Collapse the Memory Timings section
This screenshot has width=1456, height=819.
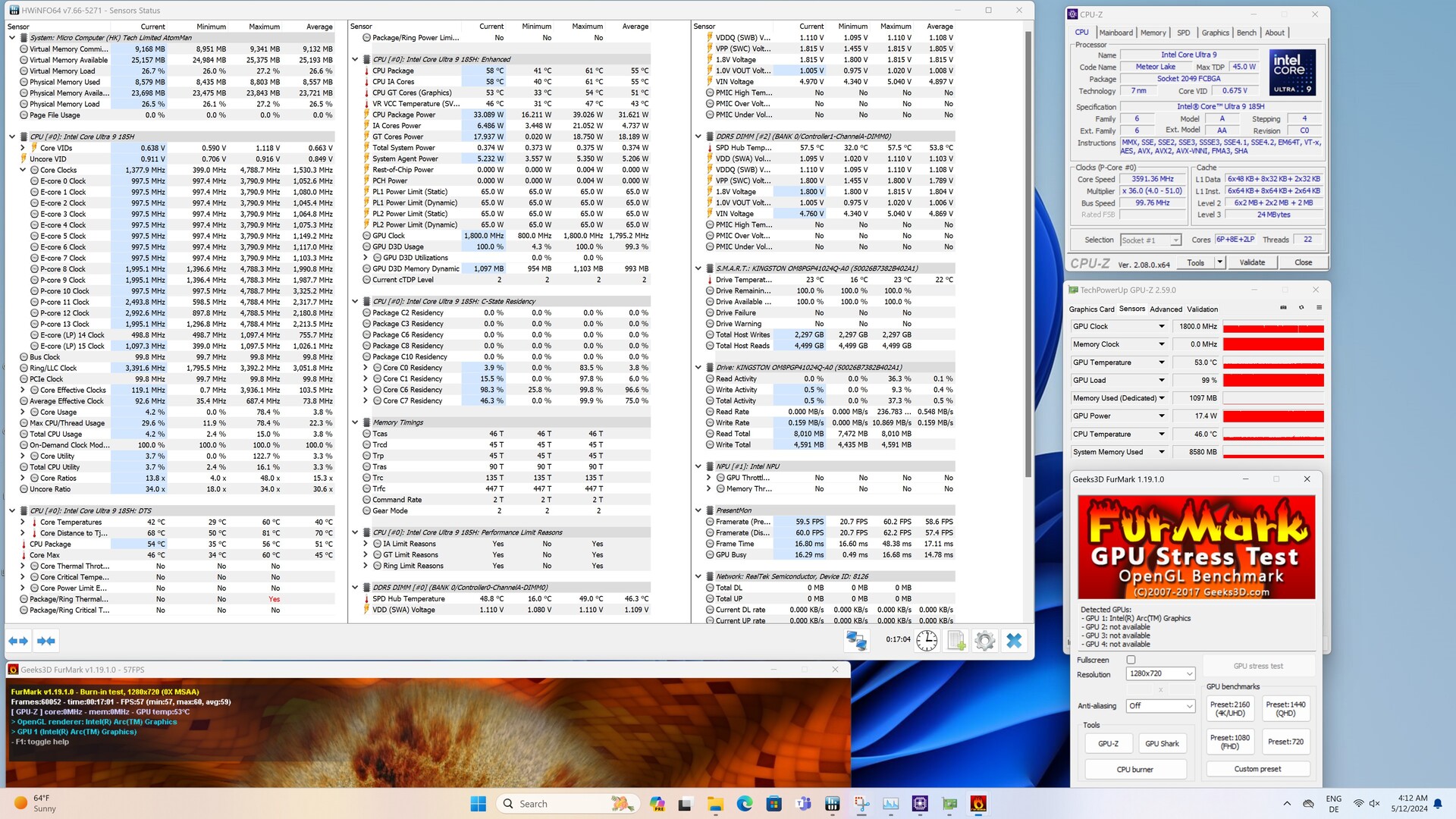tap(355, 422)
